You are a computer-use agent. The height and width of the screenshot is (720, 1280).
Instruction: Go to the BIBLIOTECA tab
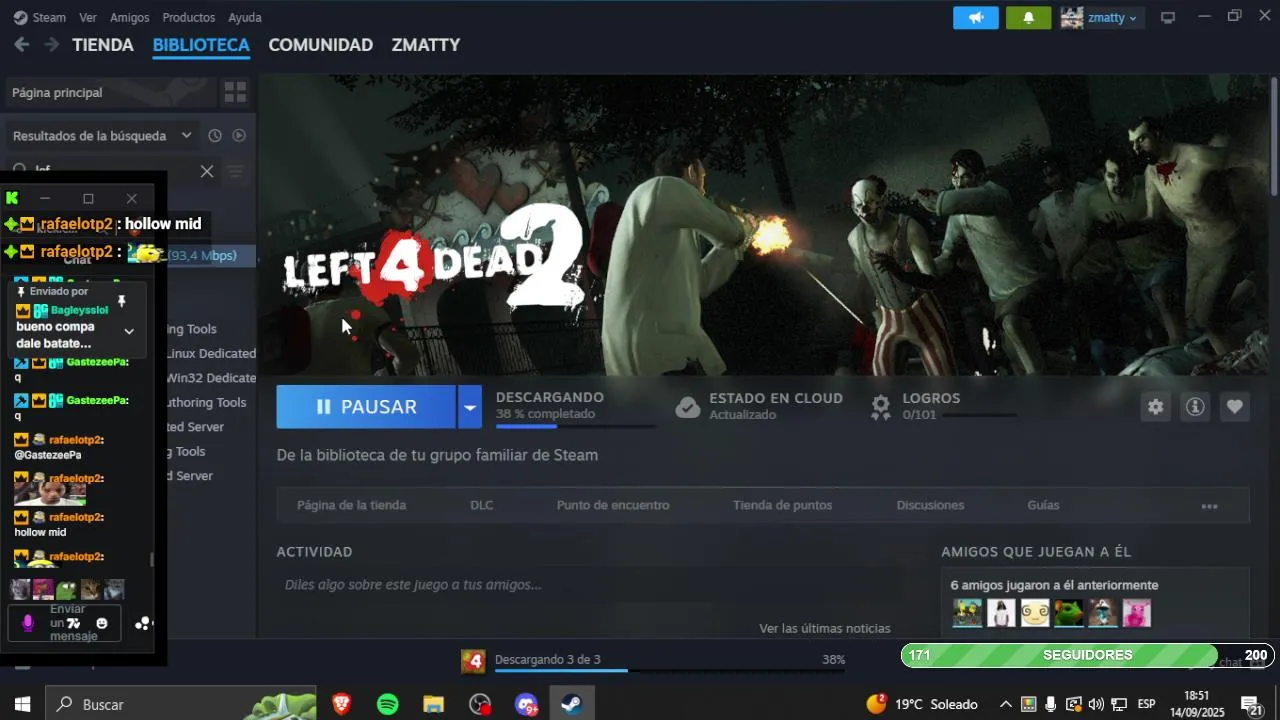click(201, 45)
